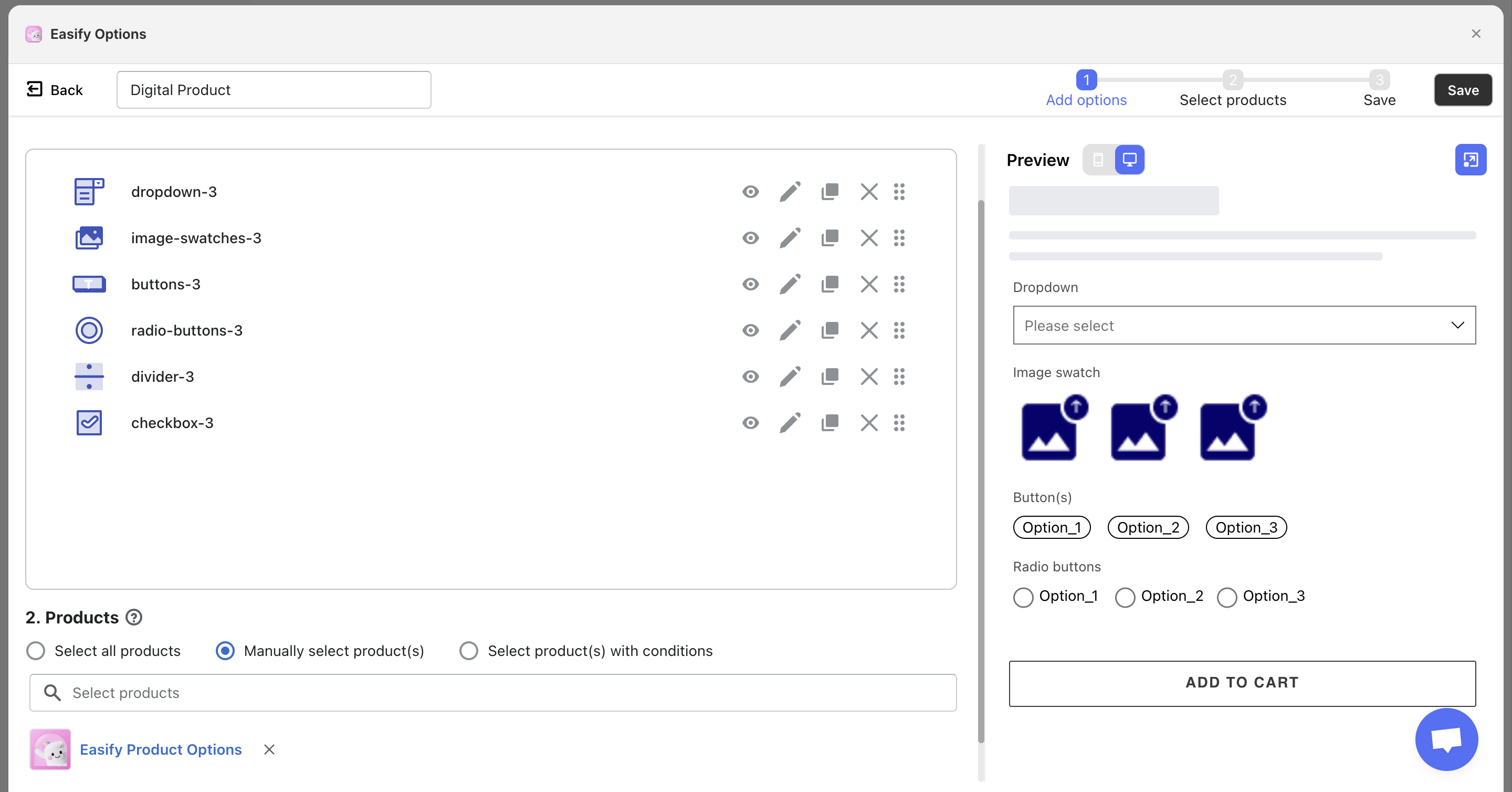Viewport: 1512px width, 792px height.
Task: Toggle visibility of divider-3
Action: (750, 377)
